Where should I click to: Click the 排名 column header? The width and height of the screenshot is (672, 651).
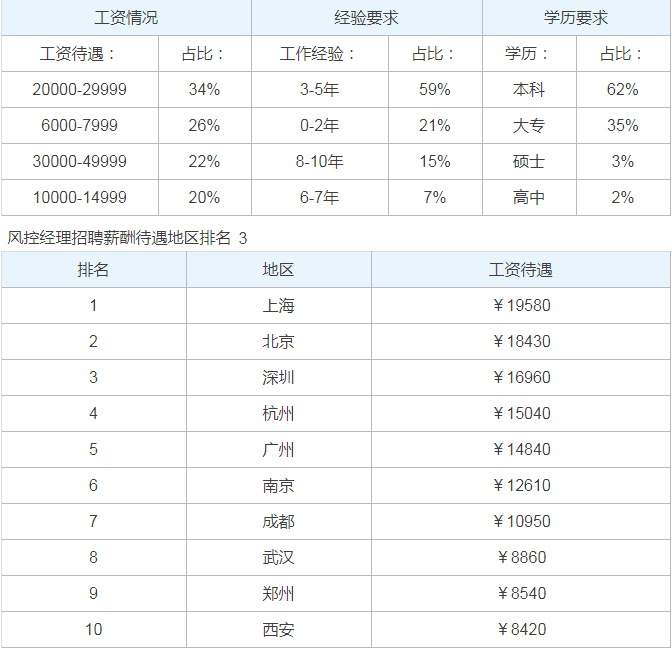tap(94, 270)
